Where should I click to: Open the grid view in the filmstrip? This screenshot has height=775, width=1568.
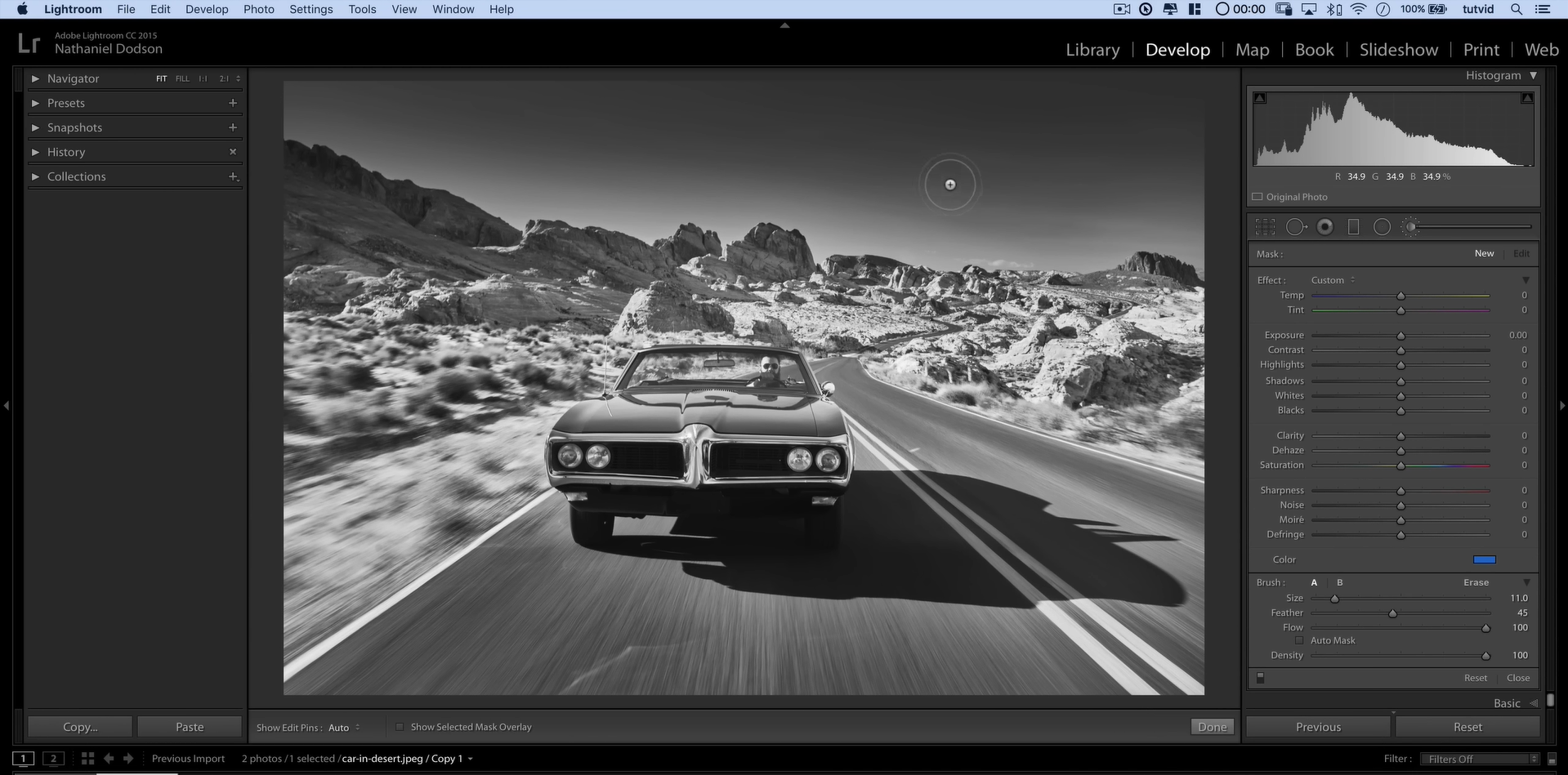(x=87, y=758)
